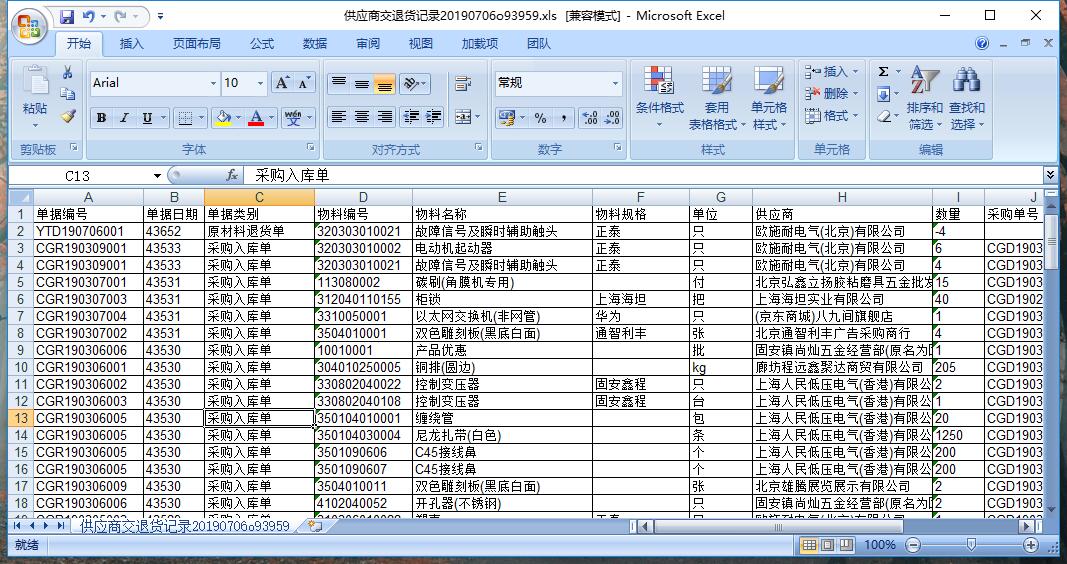Click the AutoSum sigma icon

click(x=883, y=72)
